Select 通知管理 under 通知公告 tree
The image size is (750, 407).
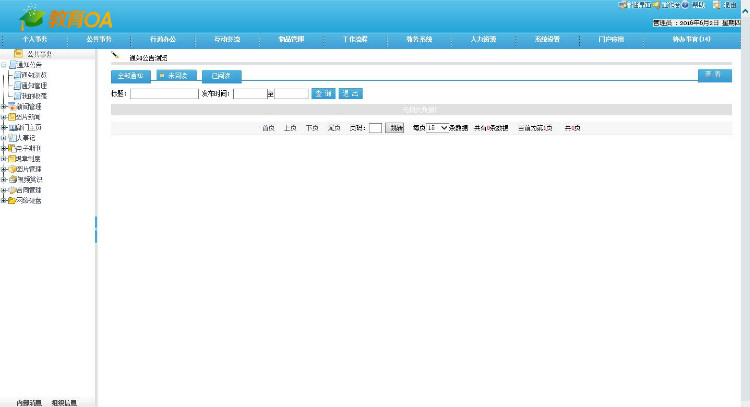[x=34, y=85]
